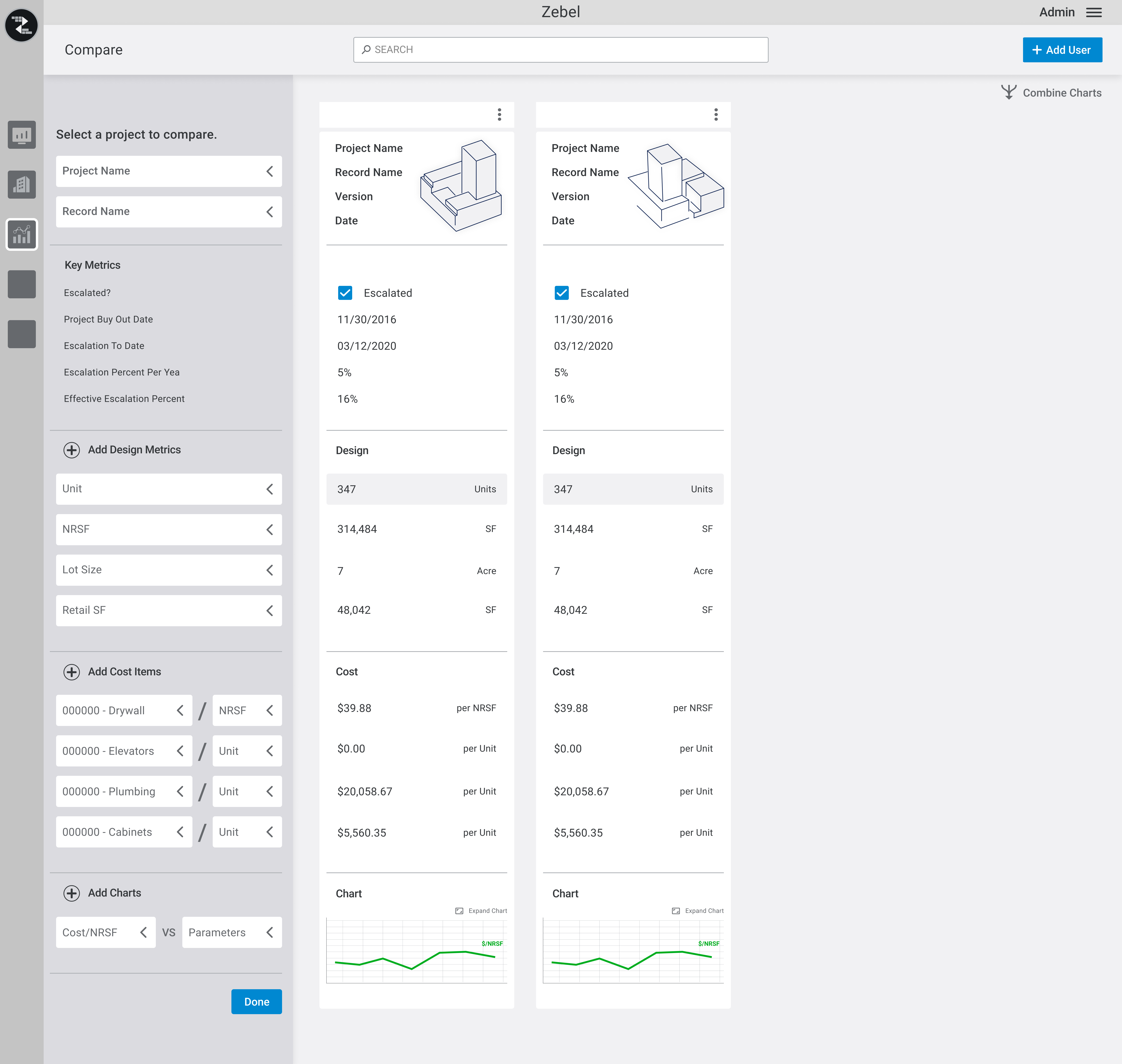1122x1064 pixels.
Task: Click the Expand Chart text in first card
Action: 488,911
